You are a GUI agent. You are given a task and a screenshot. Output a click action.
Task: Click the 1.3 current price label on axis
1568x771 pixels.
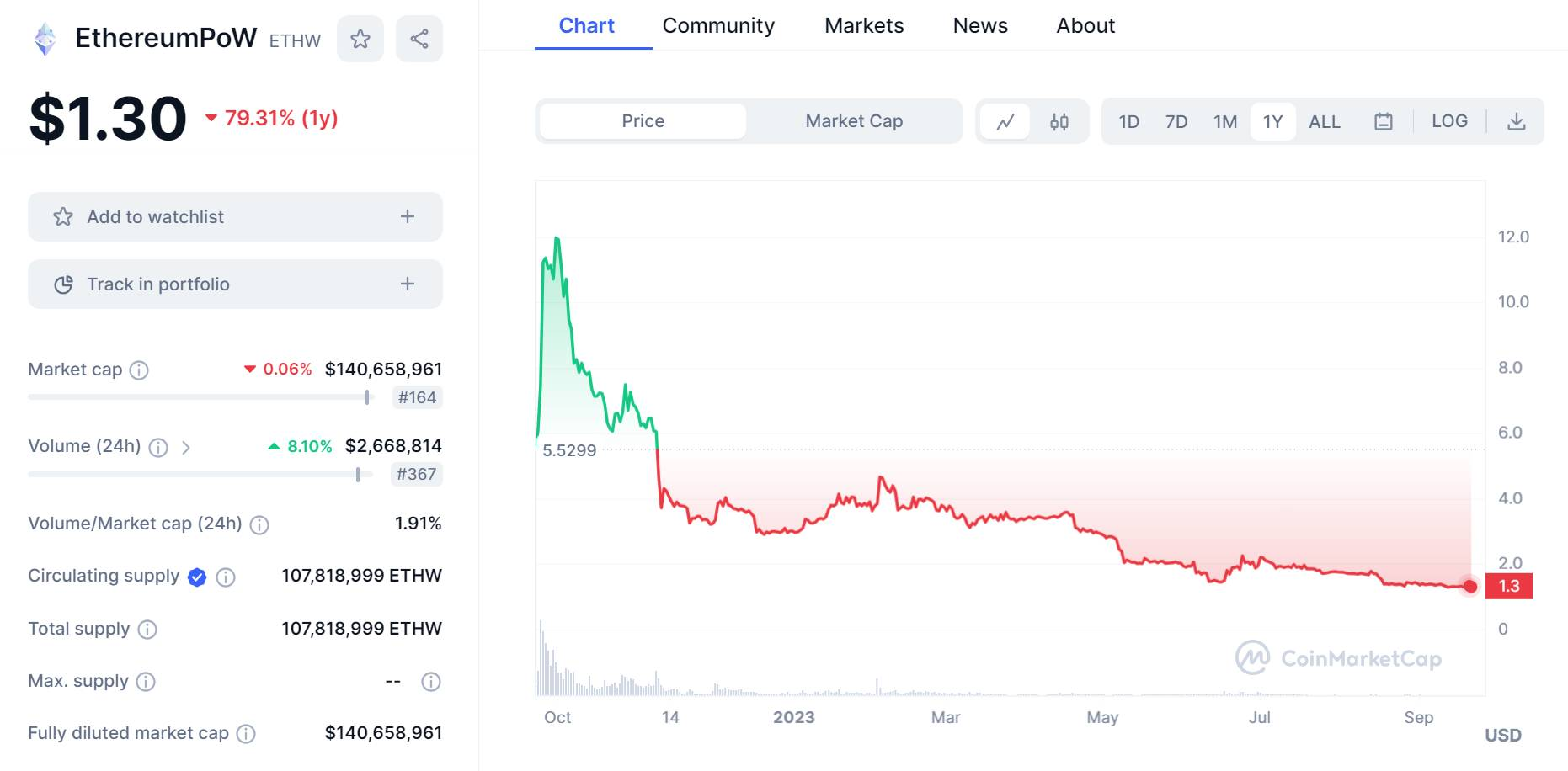[1509, 587]
